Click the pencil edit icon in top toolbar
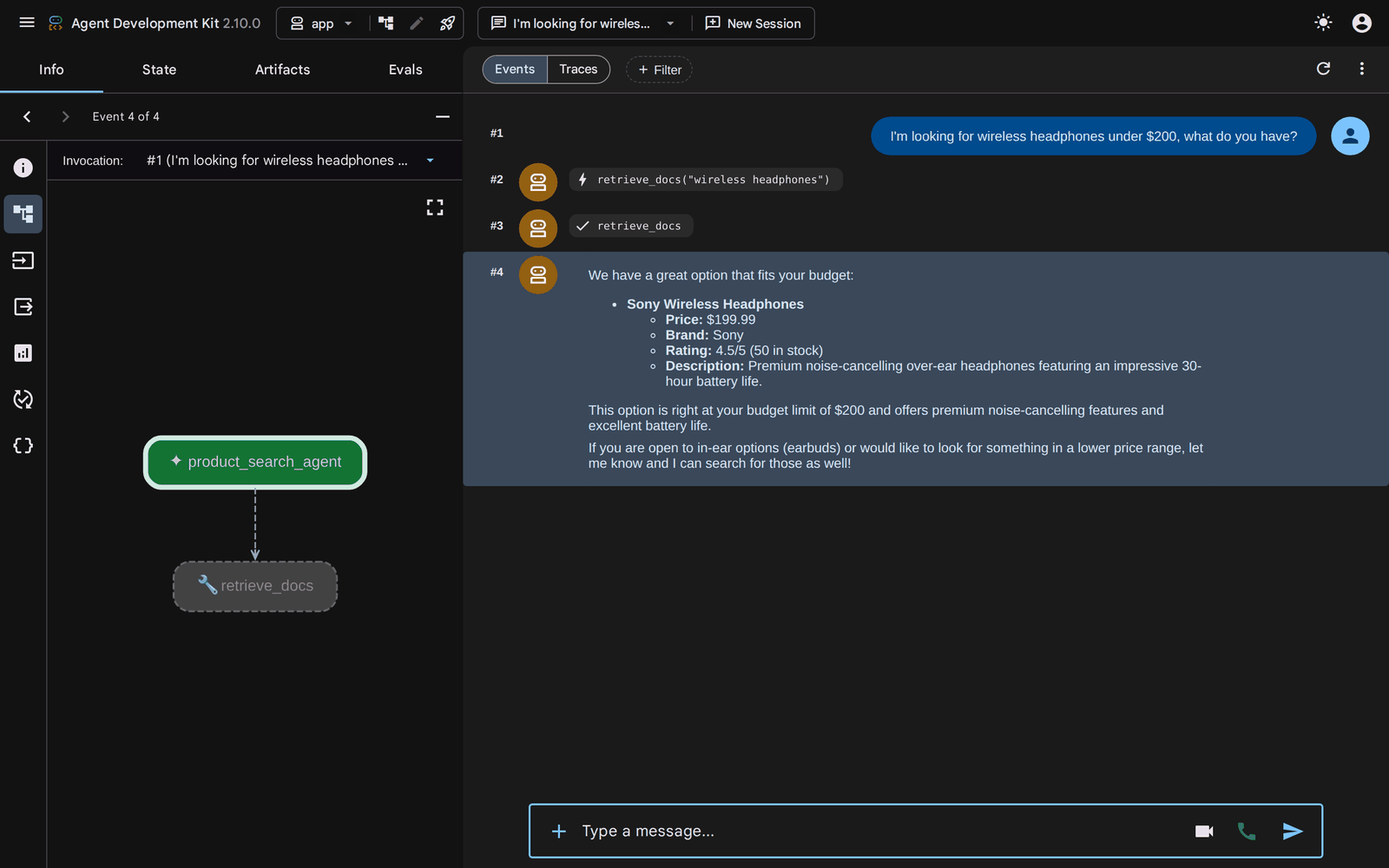This screenshot has width=1389, height=868. point(417,23)
